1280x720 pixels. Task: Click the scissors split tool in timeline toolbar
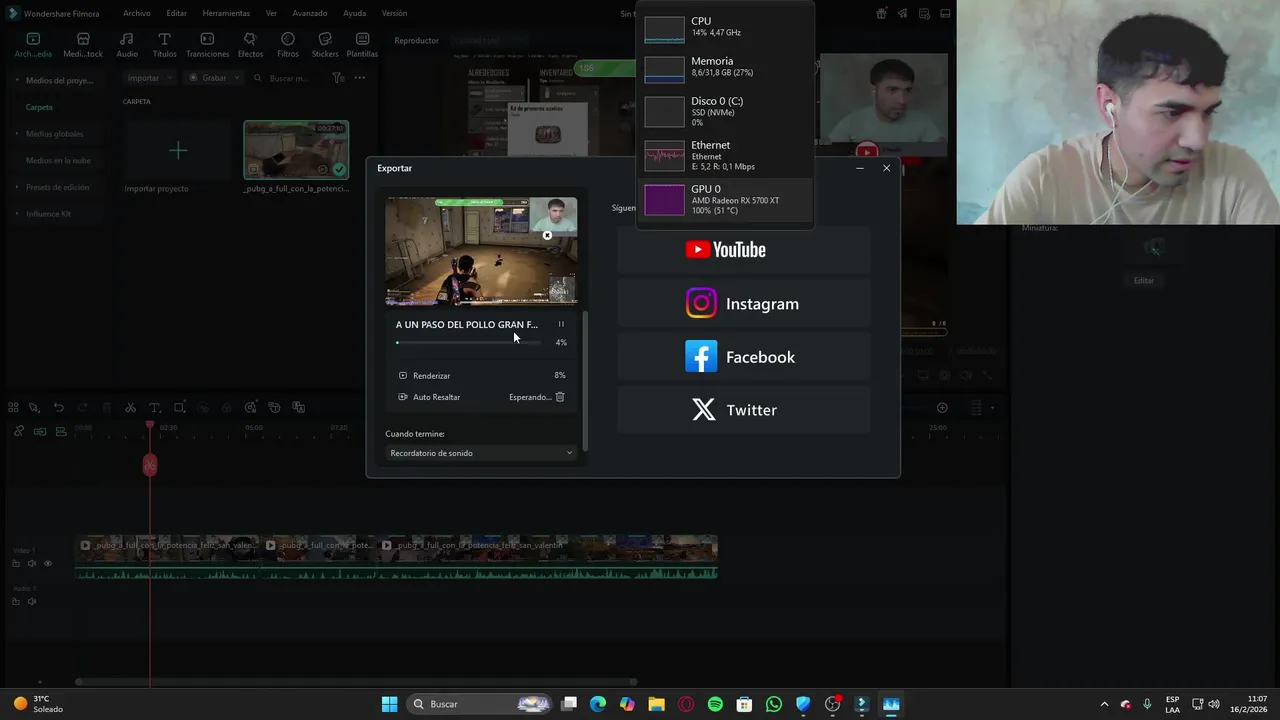point(130,408)
